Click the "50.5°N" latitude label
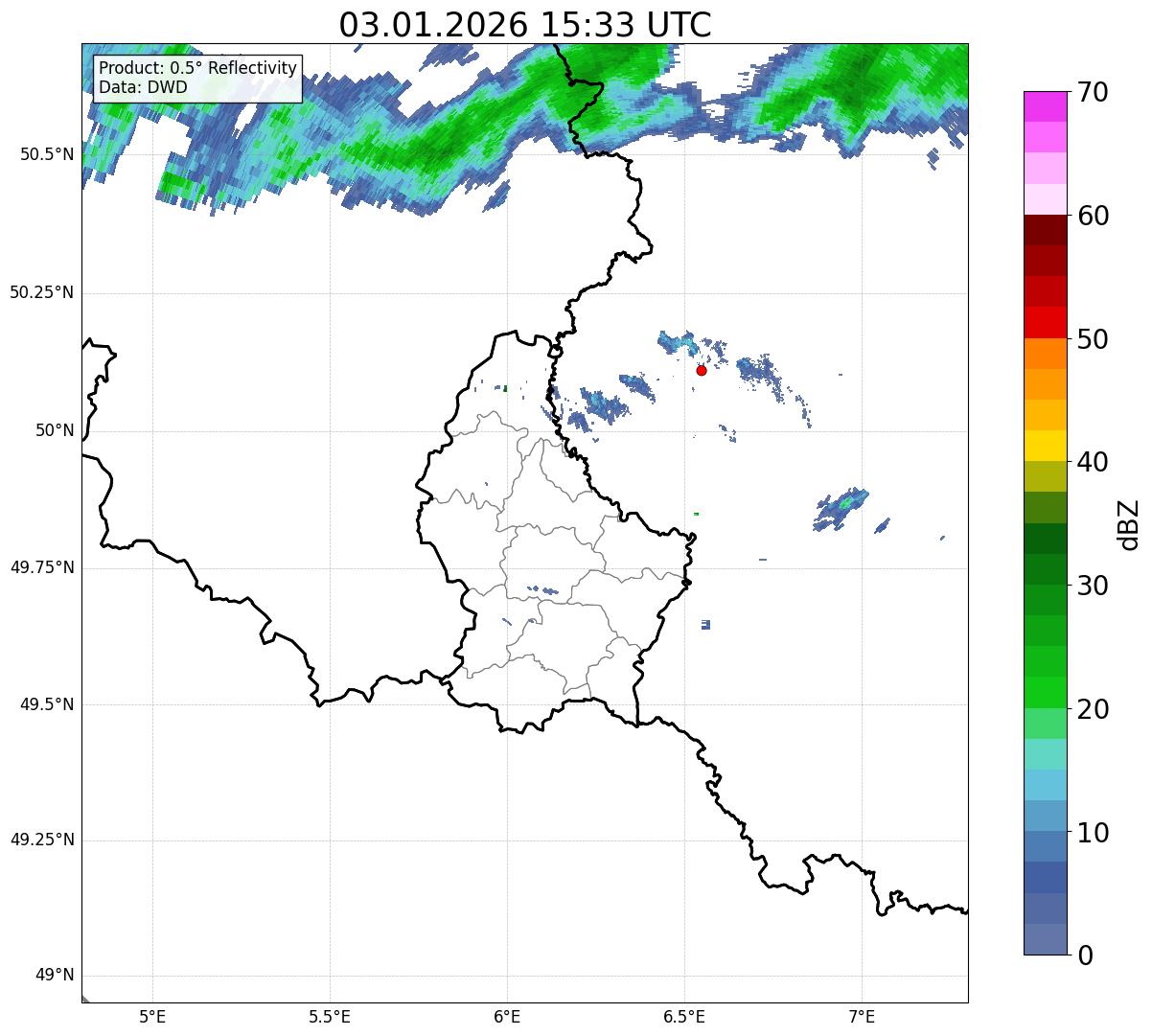1152x1036 pixels. click(46, 154)
